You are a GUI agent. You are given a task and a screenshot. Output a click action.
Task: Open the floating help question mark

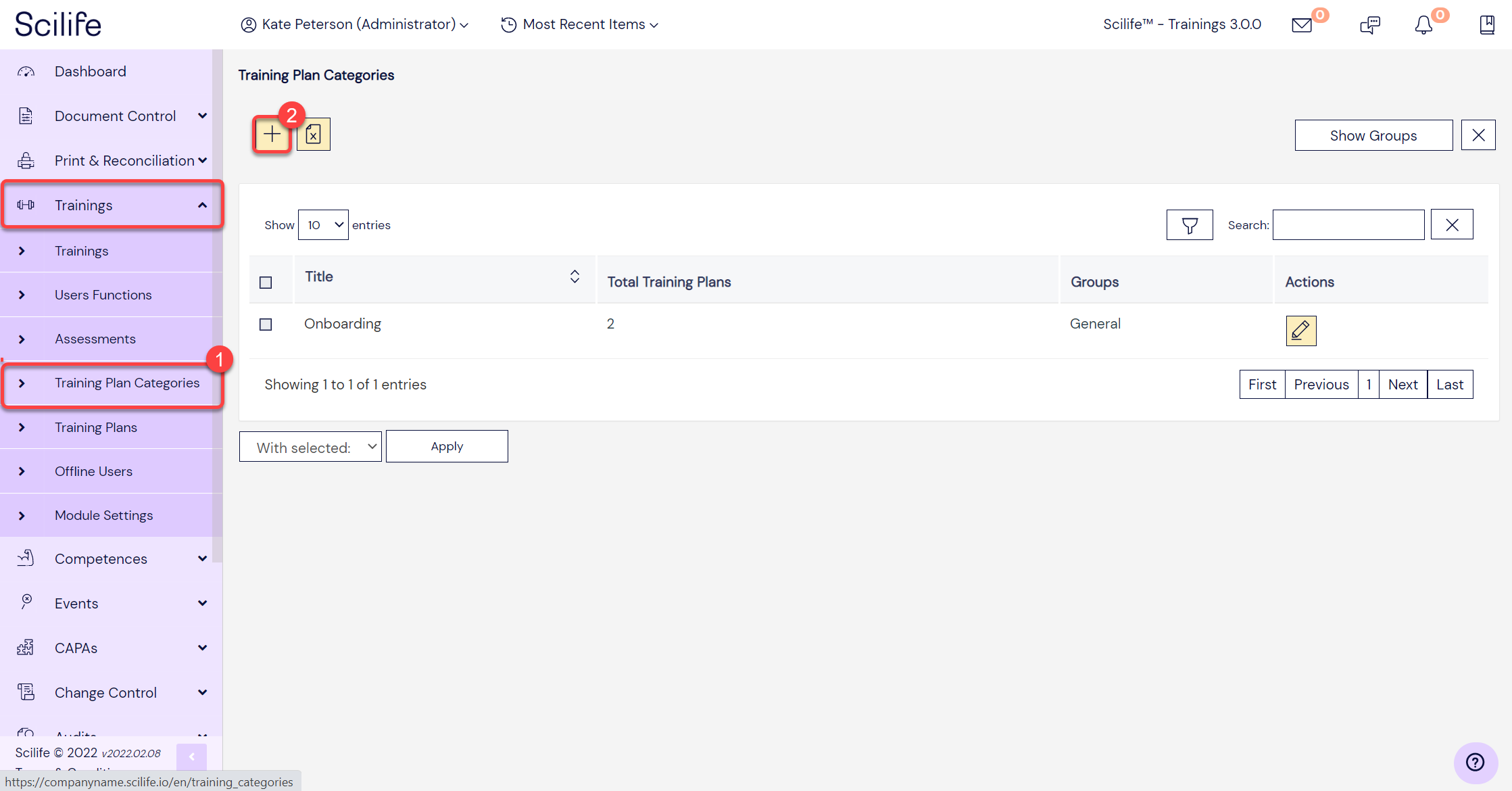1476,763
